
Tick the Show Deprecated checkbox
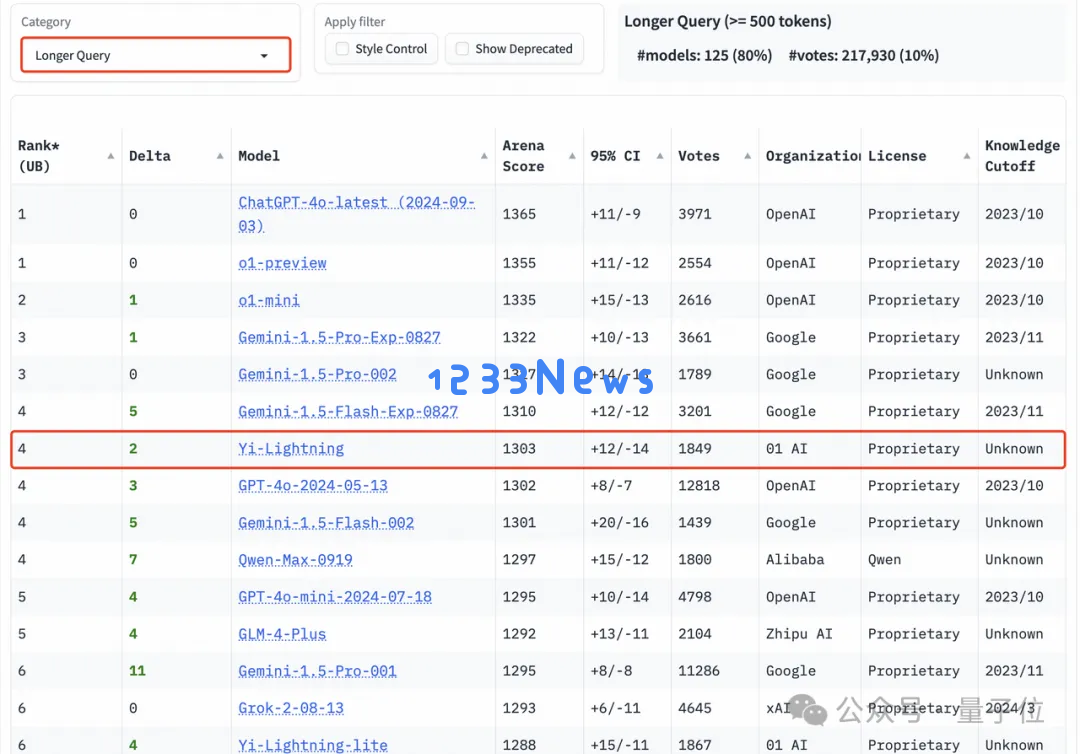(462, 49)
